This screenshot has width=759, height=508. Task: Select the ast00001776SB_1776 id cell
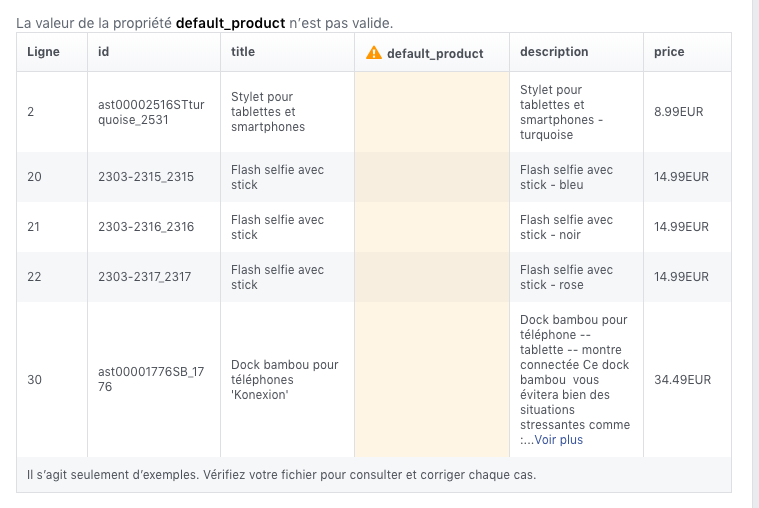(x=154, y=379)
